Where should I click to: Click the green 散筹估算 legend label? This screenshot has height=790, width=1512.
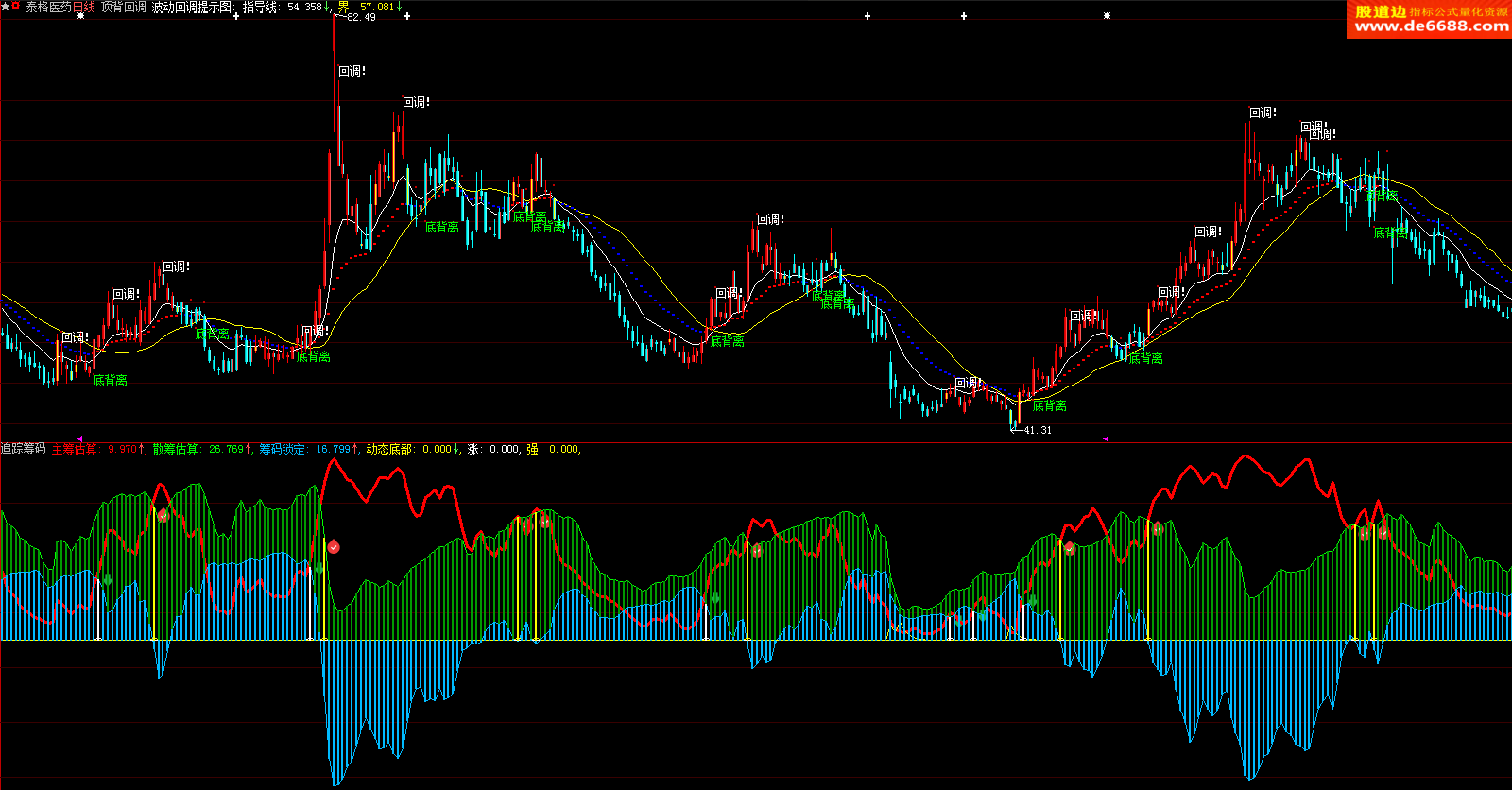click(x=176, y=449)
